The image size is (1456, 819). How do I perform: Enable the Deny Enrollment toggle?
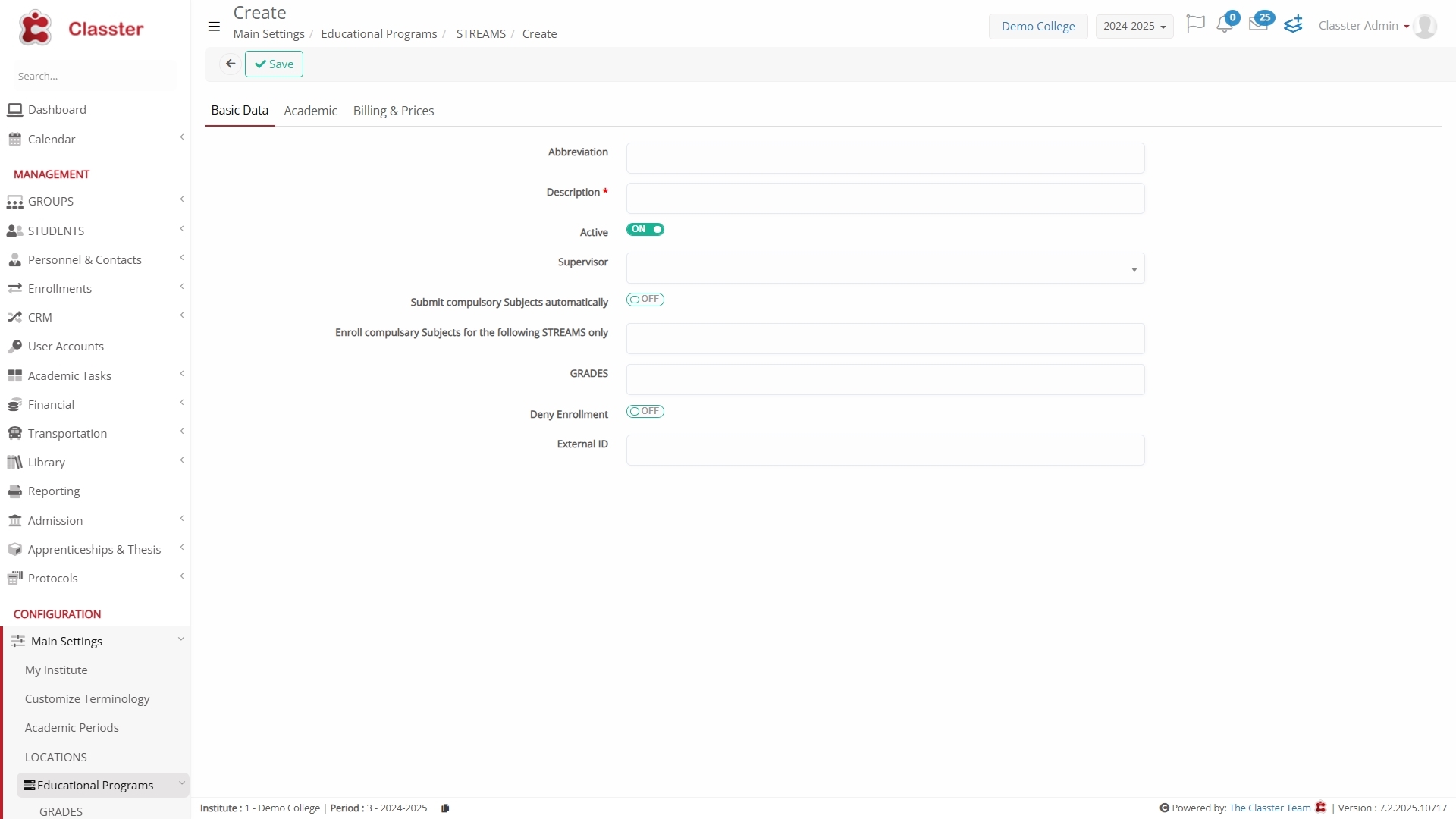pos(645,412)
